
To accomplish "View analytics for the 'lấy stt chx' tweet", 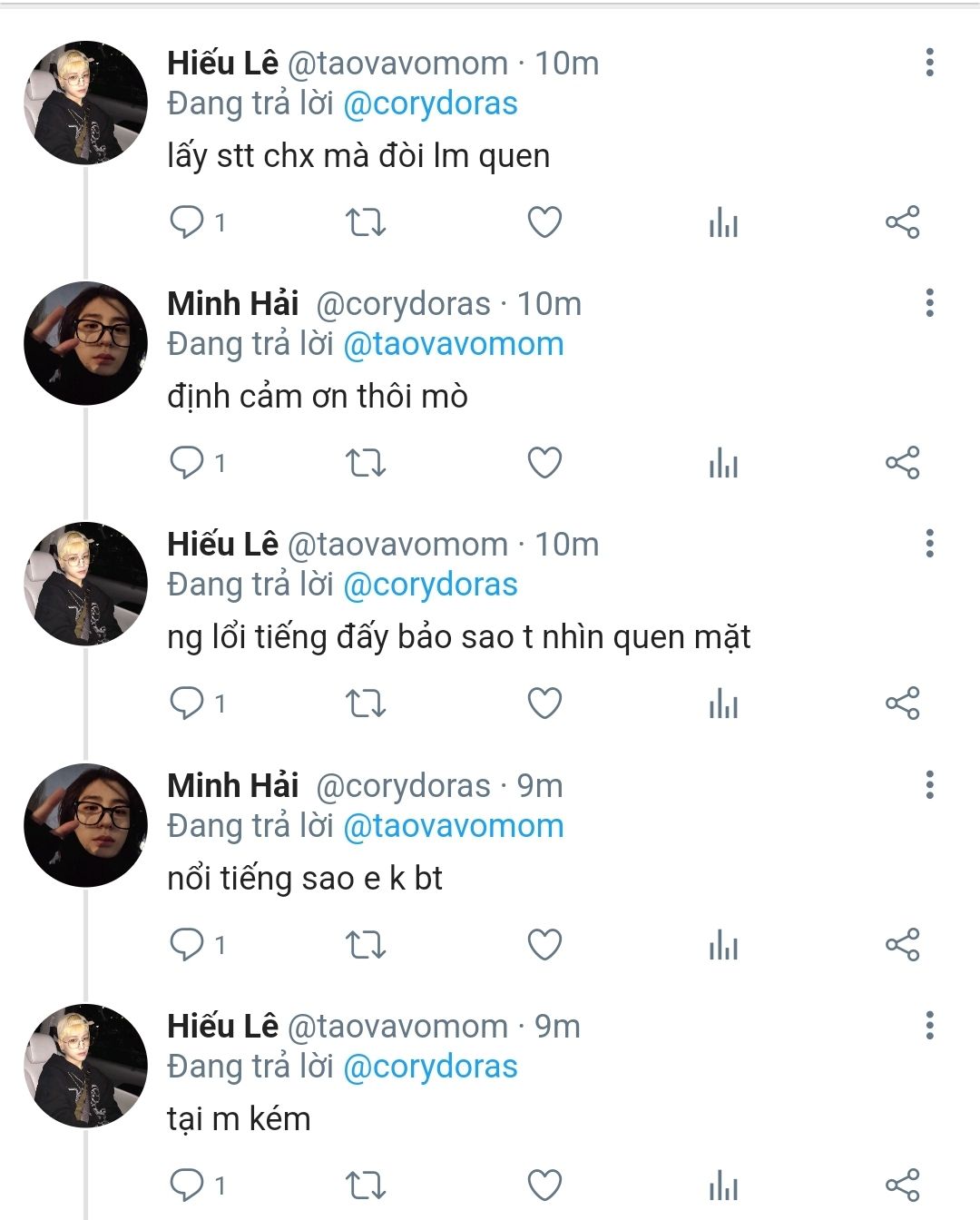I will coord(723,222).
